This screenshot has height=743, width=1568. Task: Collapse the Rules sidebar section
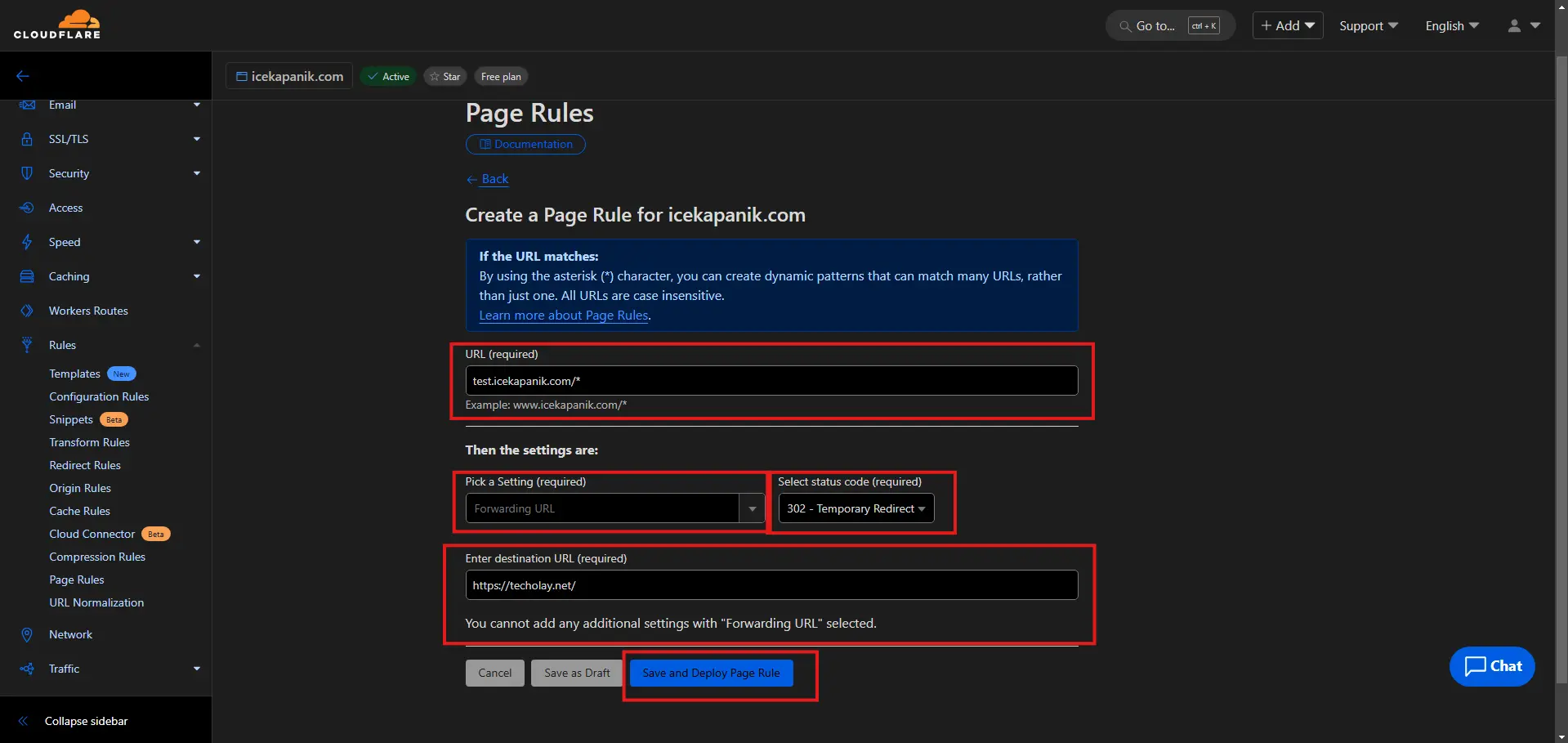pos(197,345)
